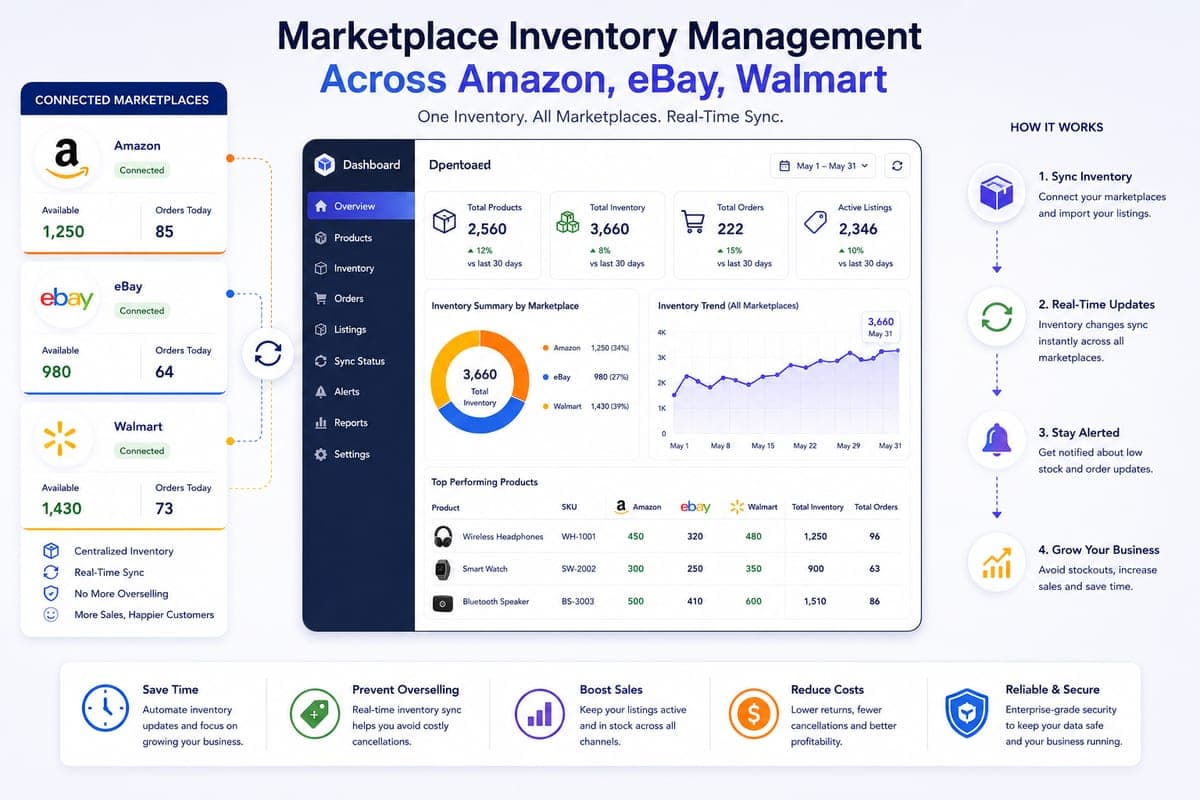Expand the May 1 – May 31 date range
The height and width of the screenshot is (800, 1200).
pos(823,166)
